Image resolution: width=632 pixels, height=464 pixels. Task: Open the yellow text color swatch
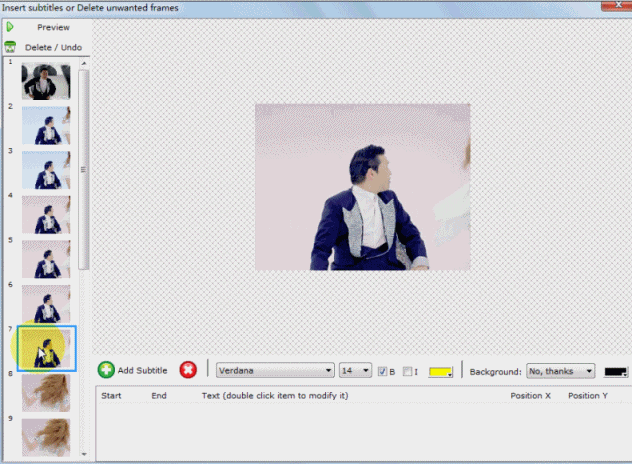441,372
